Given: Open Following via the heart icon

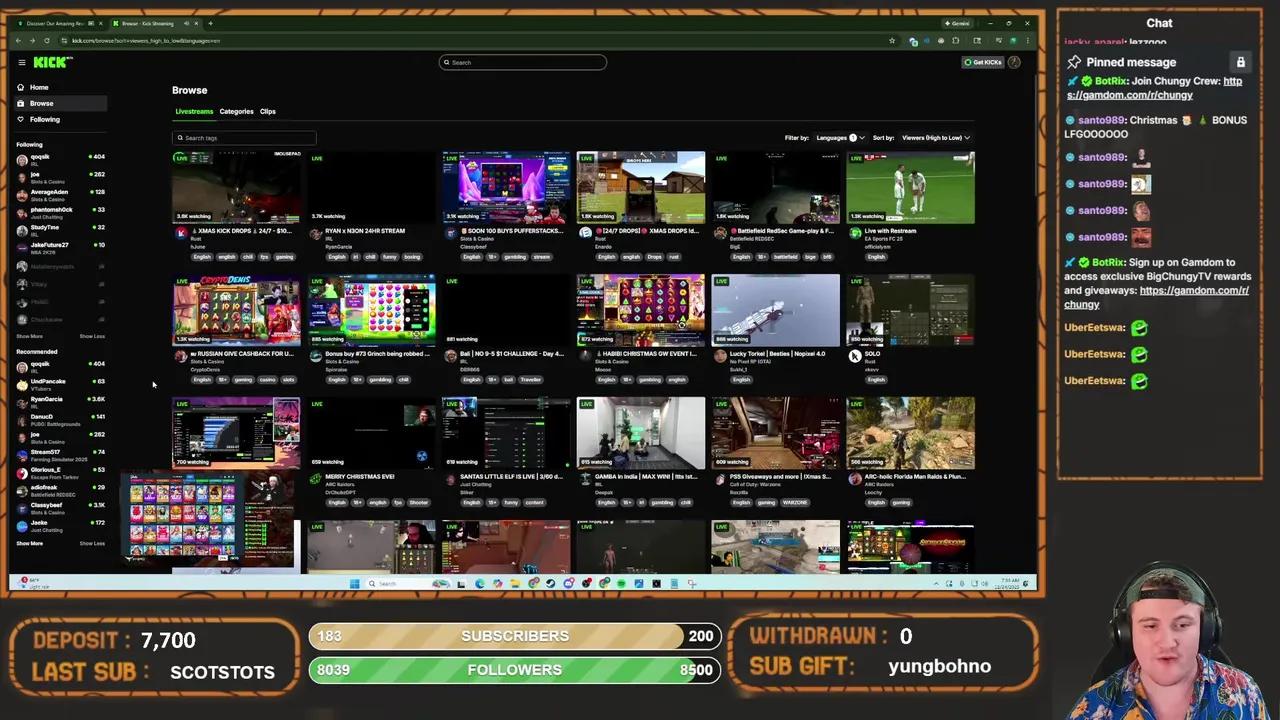Looking at the screenshot, I should point(20,119).
